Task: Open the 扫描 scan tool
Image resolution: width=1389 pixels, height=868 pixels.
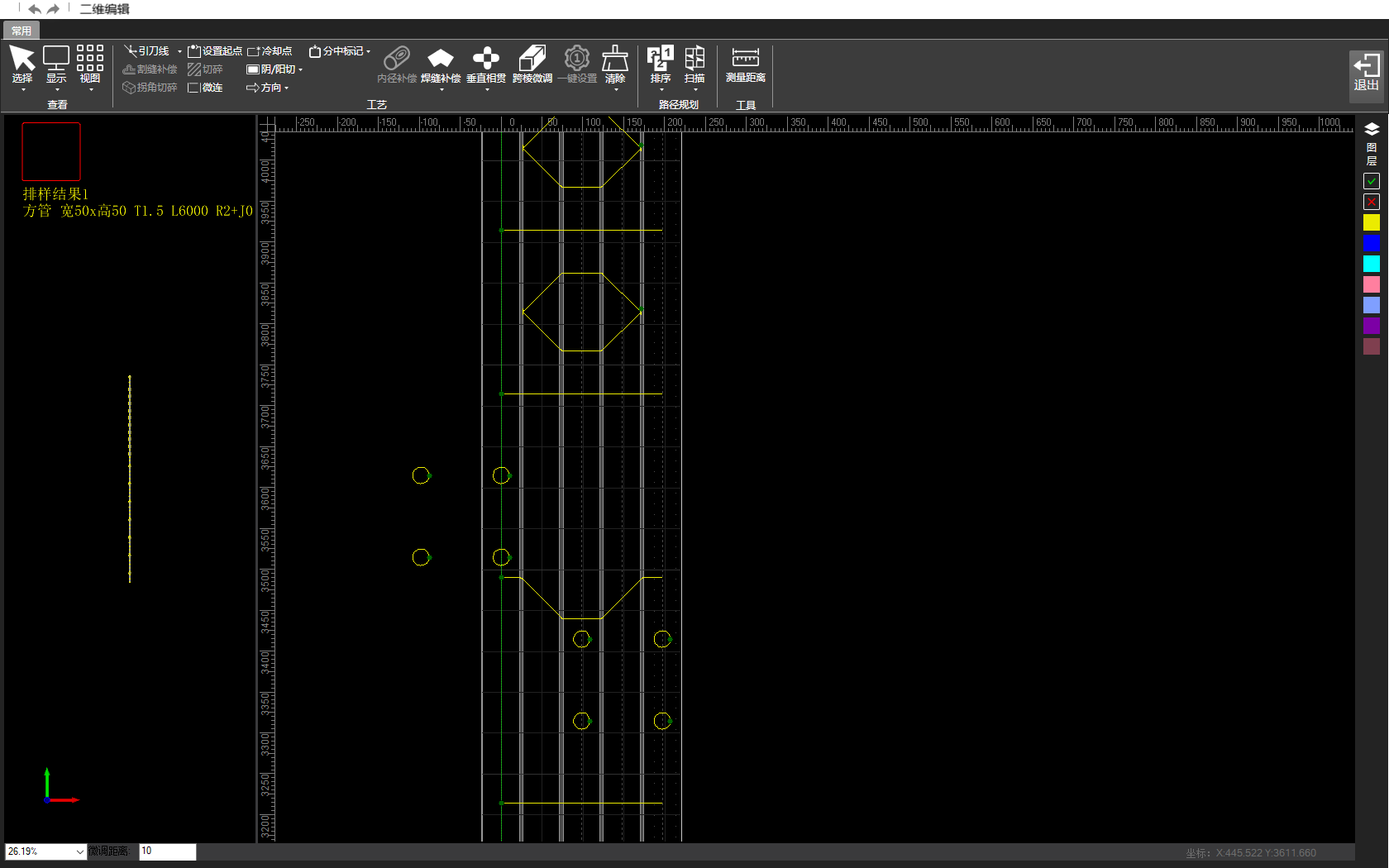Action: click(694, 60)
